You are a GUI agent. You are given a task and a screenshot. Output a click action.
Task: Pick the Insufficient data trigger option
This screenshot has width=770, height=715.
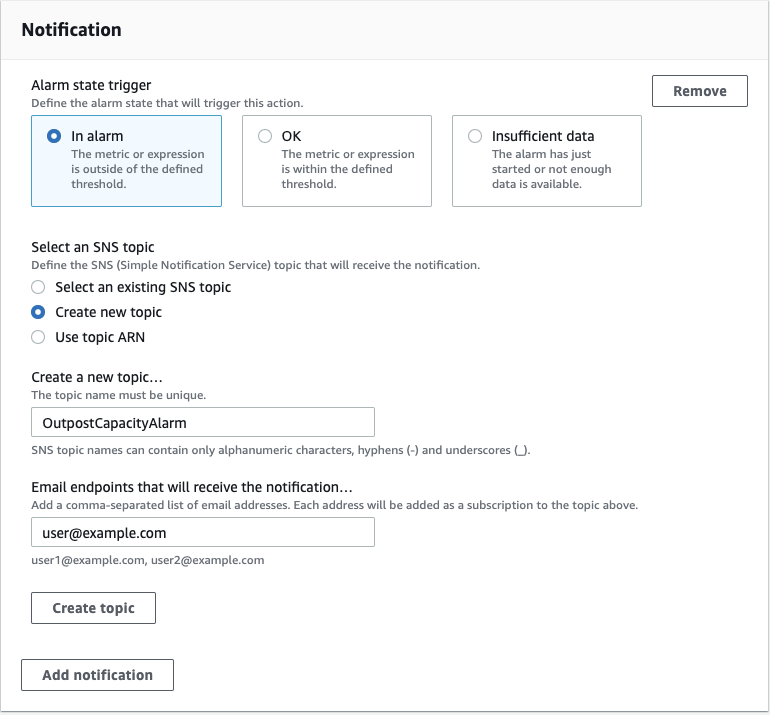click(475, 136)
